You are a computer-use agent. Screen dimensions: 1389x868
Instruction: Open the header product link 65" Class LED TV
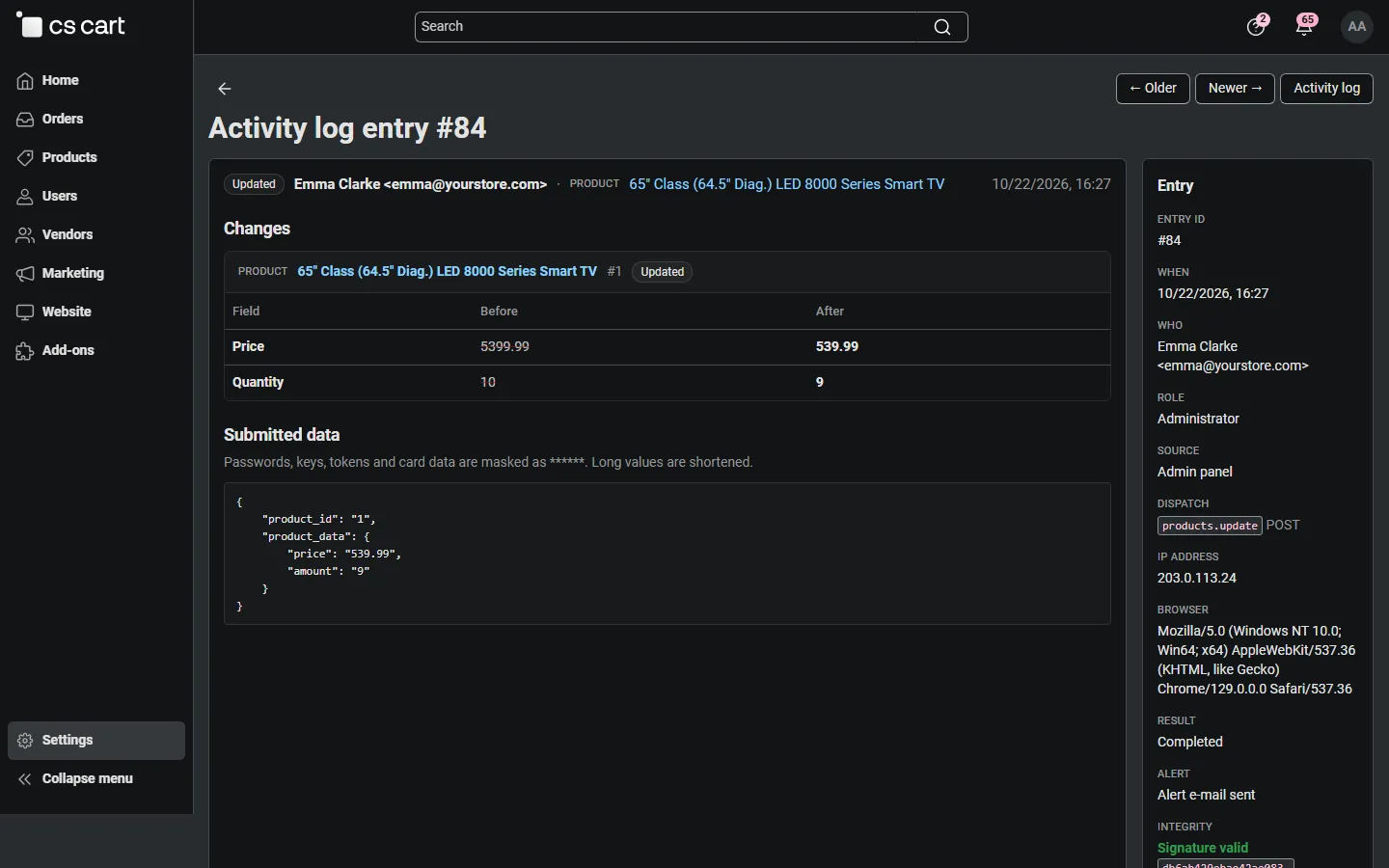tap(787, 184)
